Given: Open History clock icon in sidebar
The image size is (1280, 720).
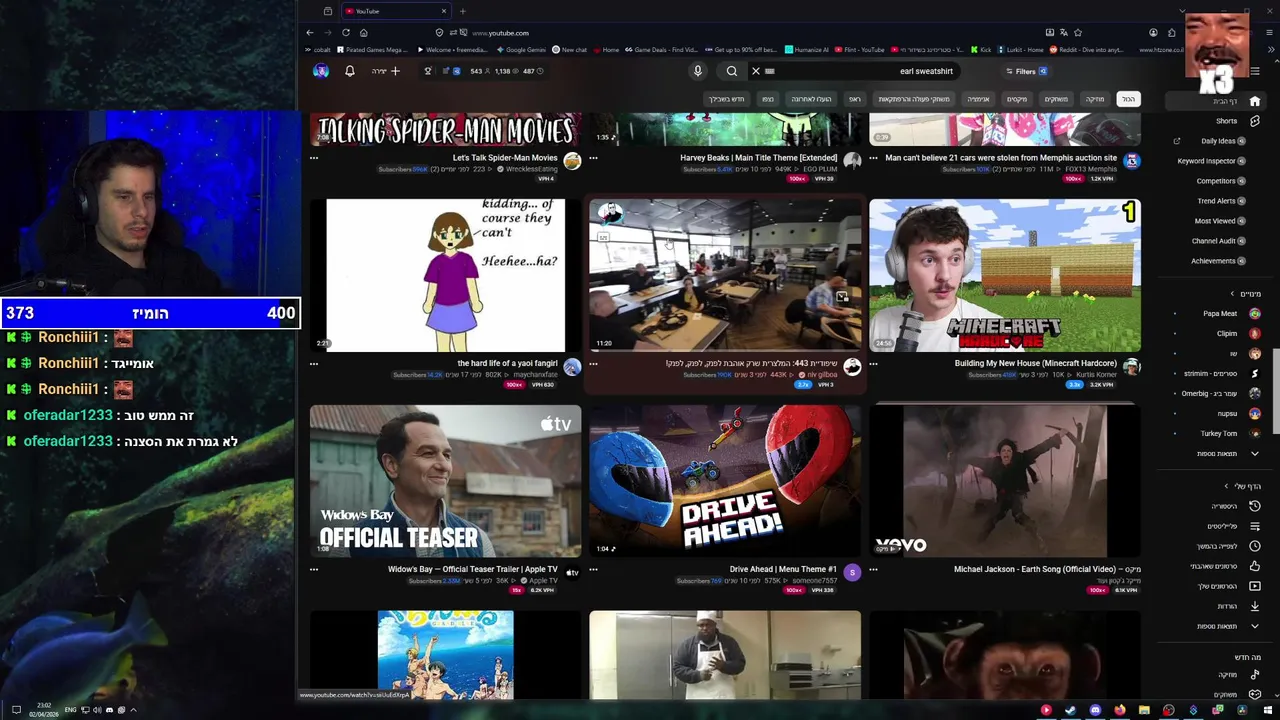Looking at the screenshot, I should tap(1255, 506).
